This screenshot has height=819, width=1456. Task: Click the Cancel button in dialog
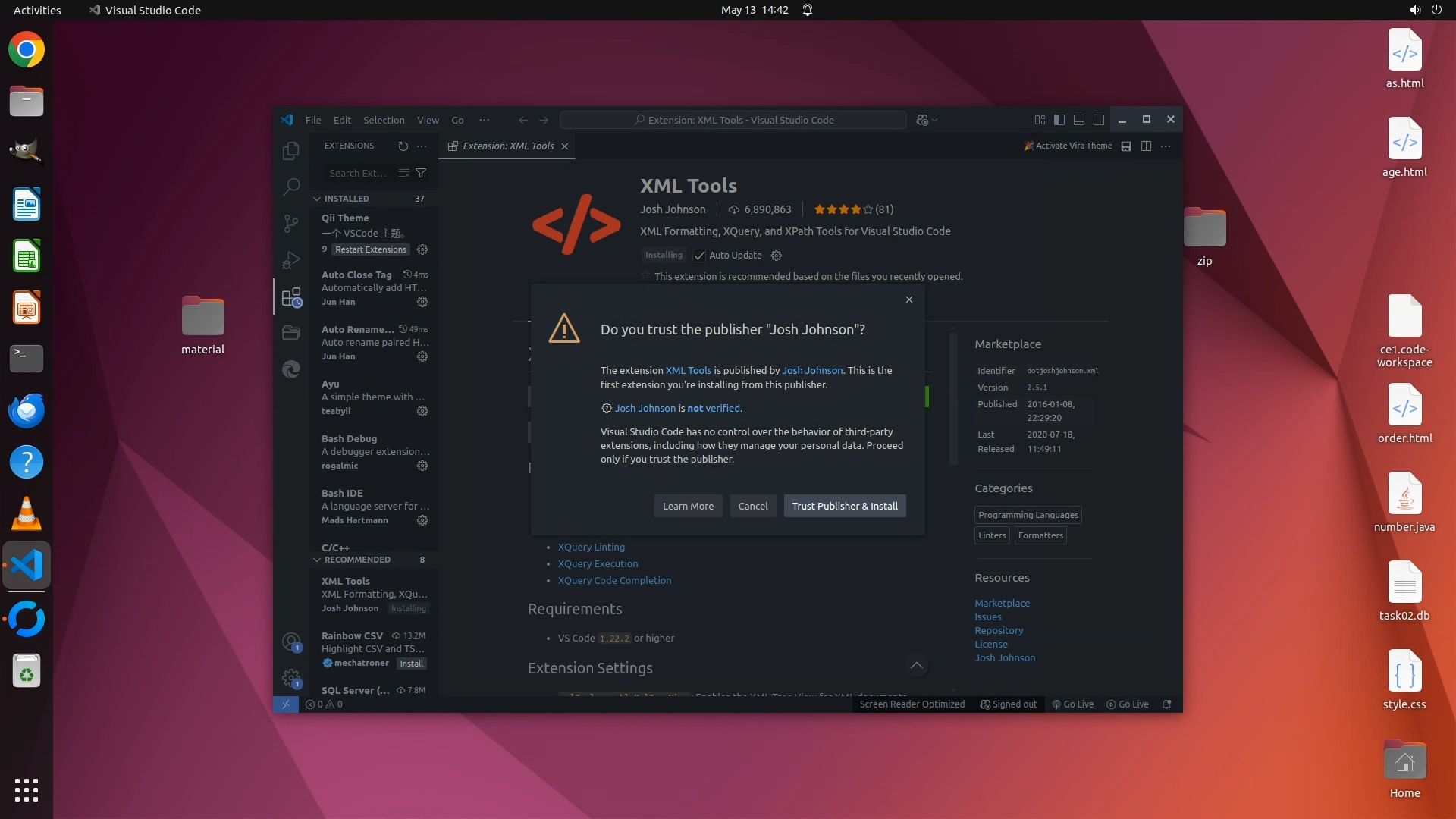pos(752,506)
